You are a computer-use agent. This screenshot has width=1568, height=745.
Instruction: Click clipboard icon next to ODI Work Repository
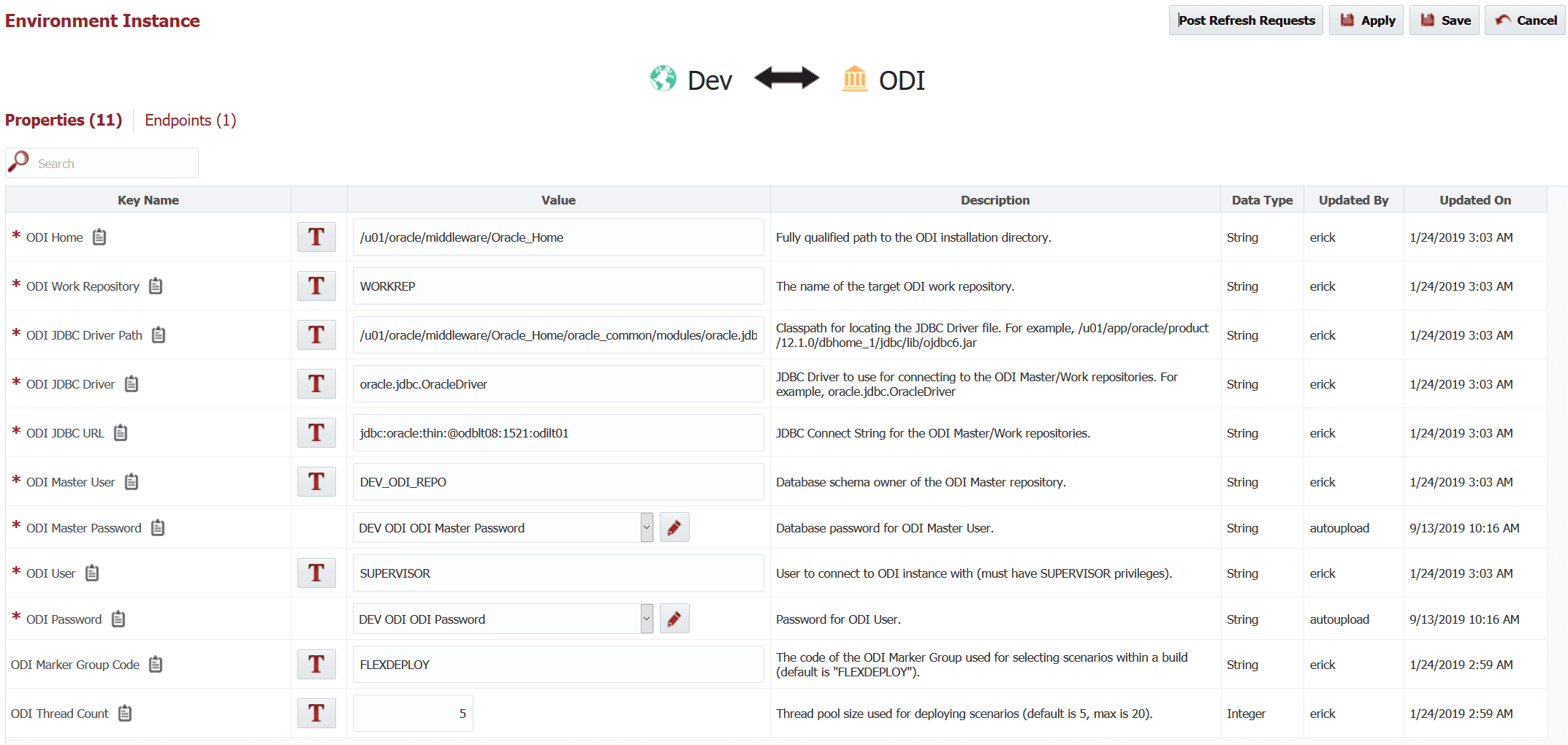(156, 286)
